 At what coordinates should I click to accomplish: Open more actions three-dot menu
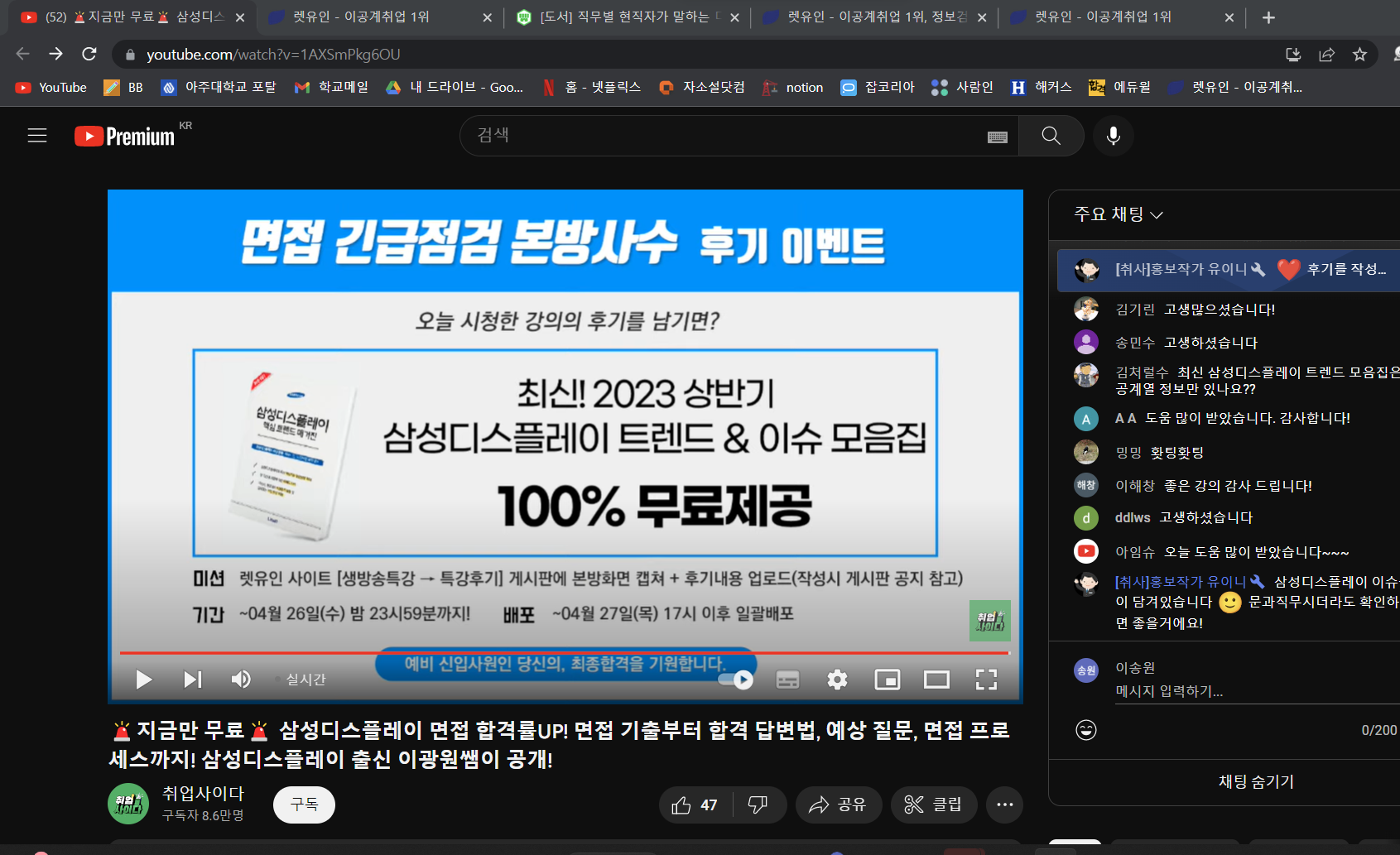(1005, 805)
